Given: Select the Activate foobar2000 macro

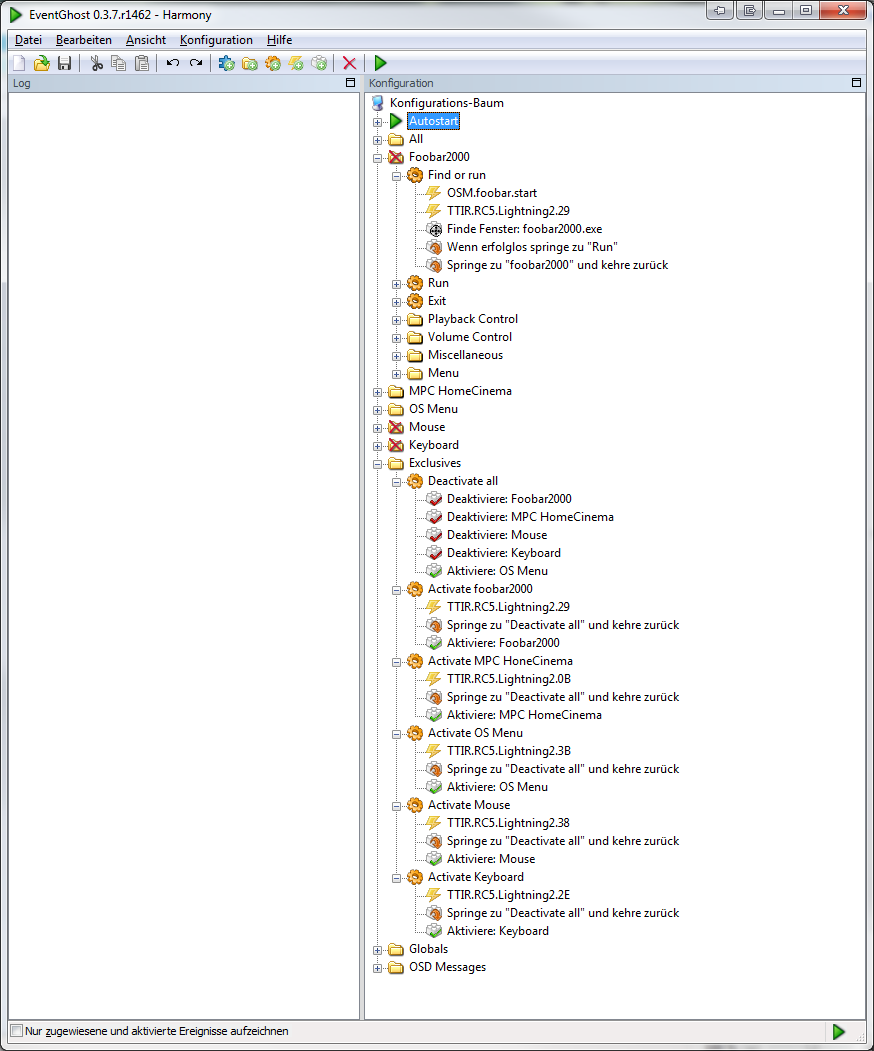Looking at the screenshot, I should click(480, 589).
